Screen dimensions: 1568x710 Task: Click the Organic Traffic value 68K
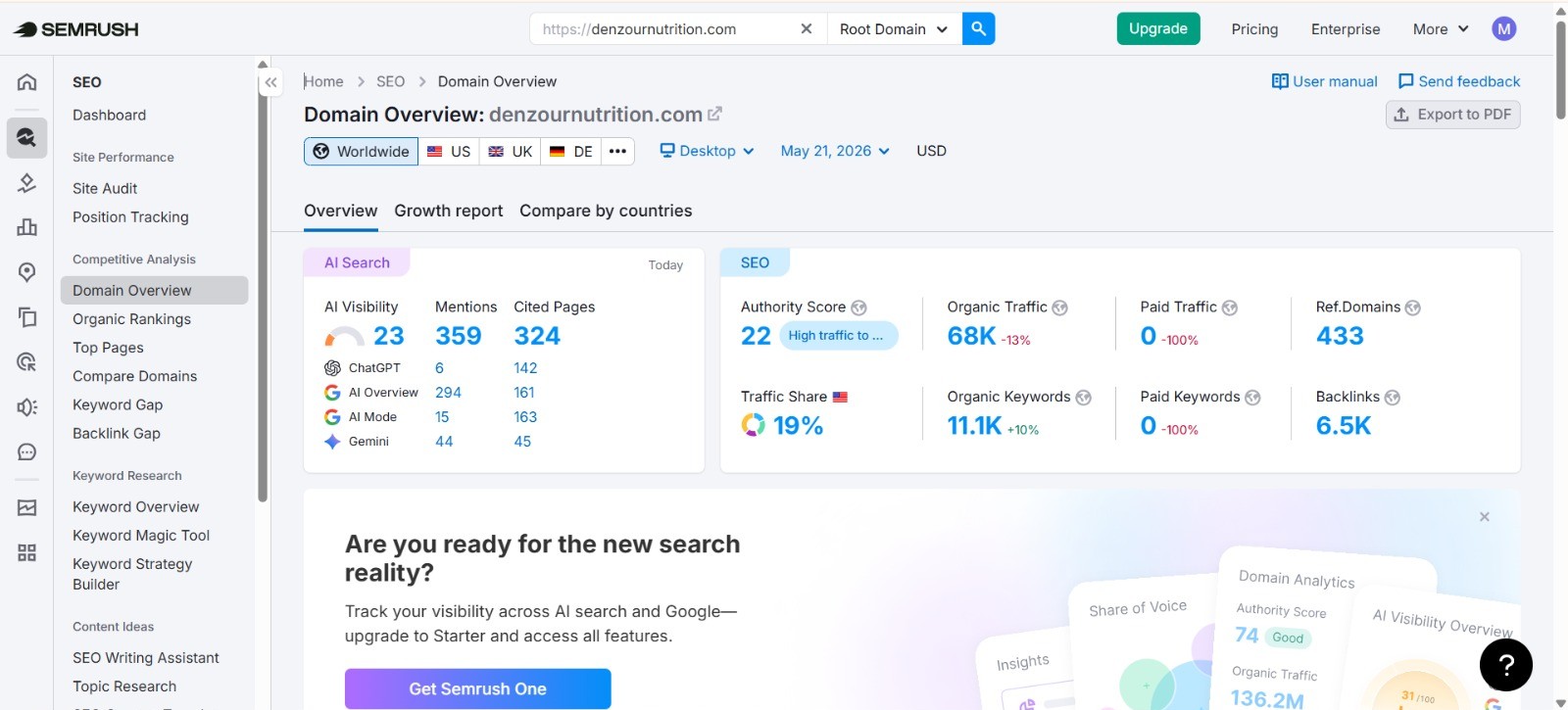tap(971, 336)
